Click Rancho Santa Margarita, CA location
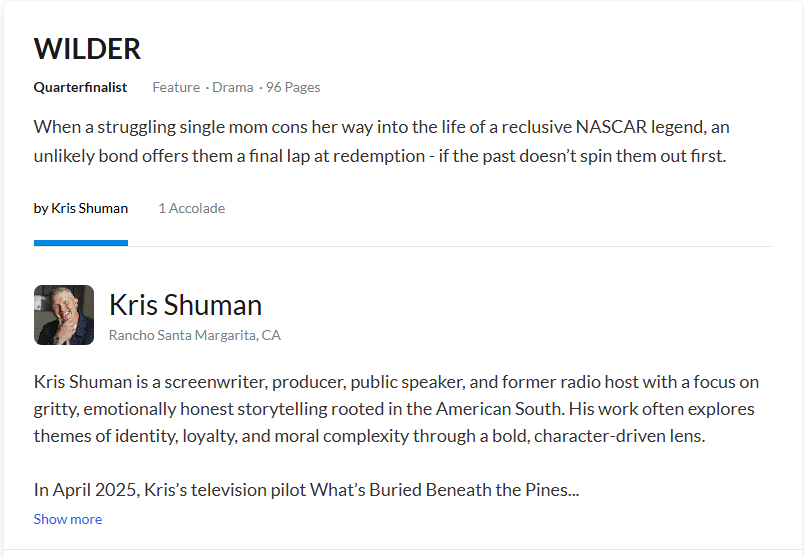Viewport: 804px width, 557px height. [x=195, y=335]
